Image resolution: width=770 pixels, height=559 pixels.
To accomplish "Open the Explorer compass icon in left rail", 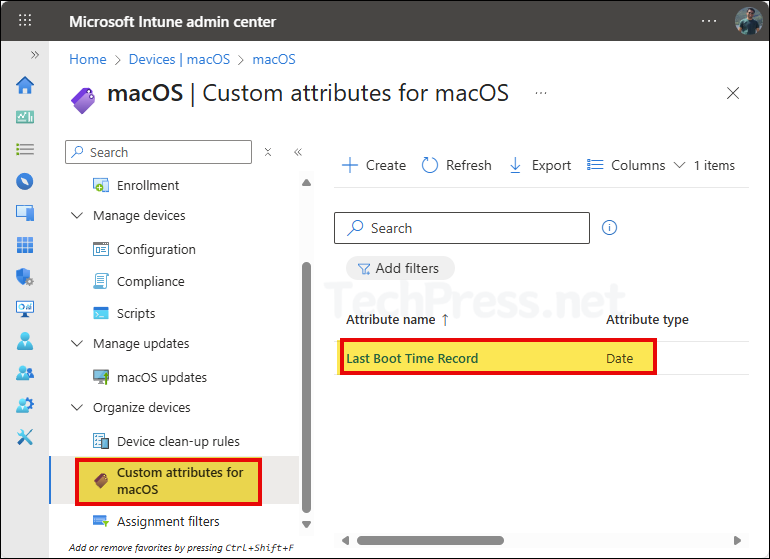I will click(x=25, y=181).
